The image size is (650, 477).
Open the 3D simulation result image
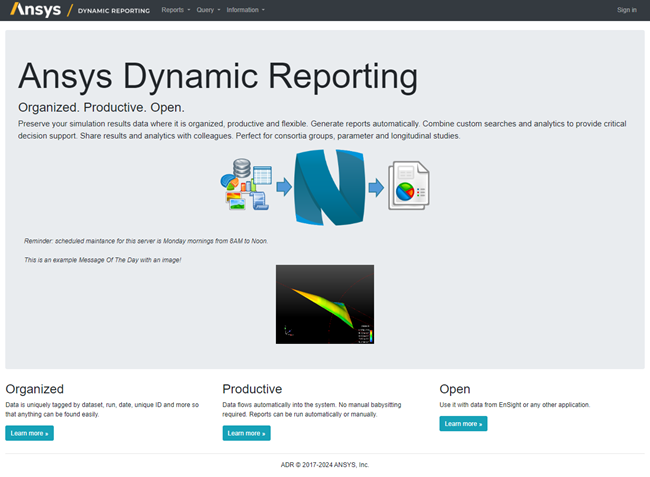[x=324, y=304]
